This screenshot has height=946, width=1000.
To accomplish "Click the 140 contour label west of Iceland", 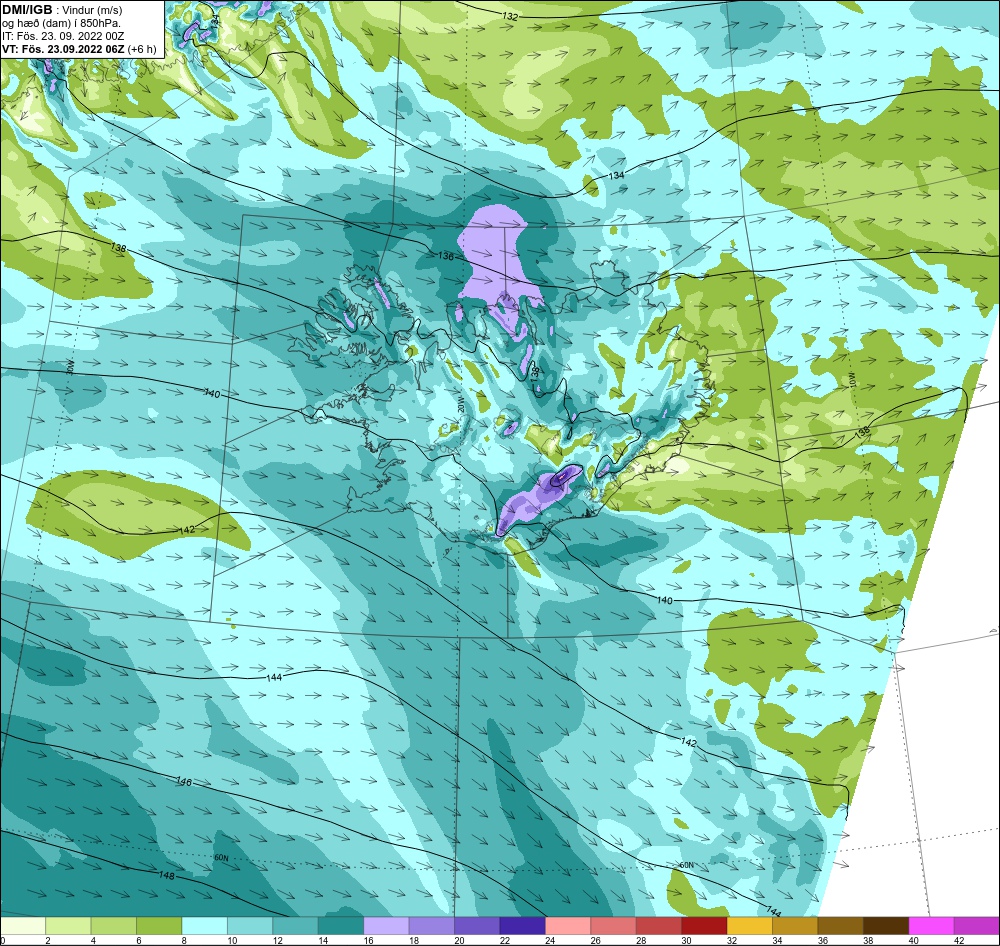I will click(212, 394).
